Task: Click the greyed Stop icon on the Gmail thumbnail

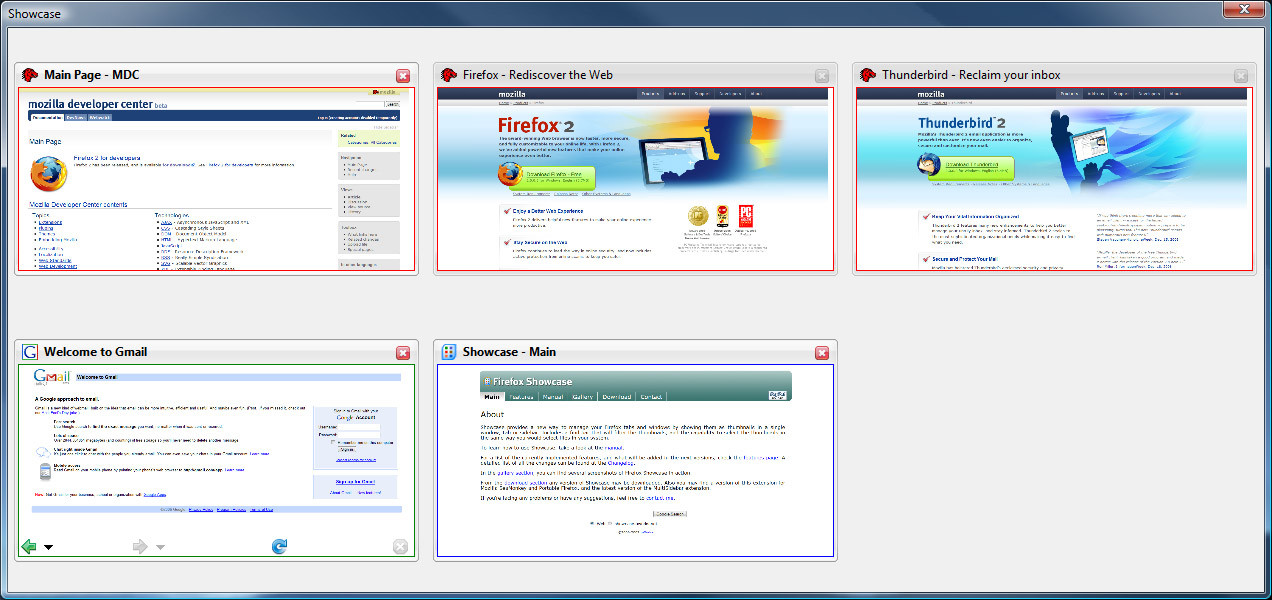Action: point(400,546)
